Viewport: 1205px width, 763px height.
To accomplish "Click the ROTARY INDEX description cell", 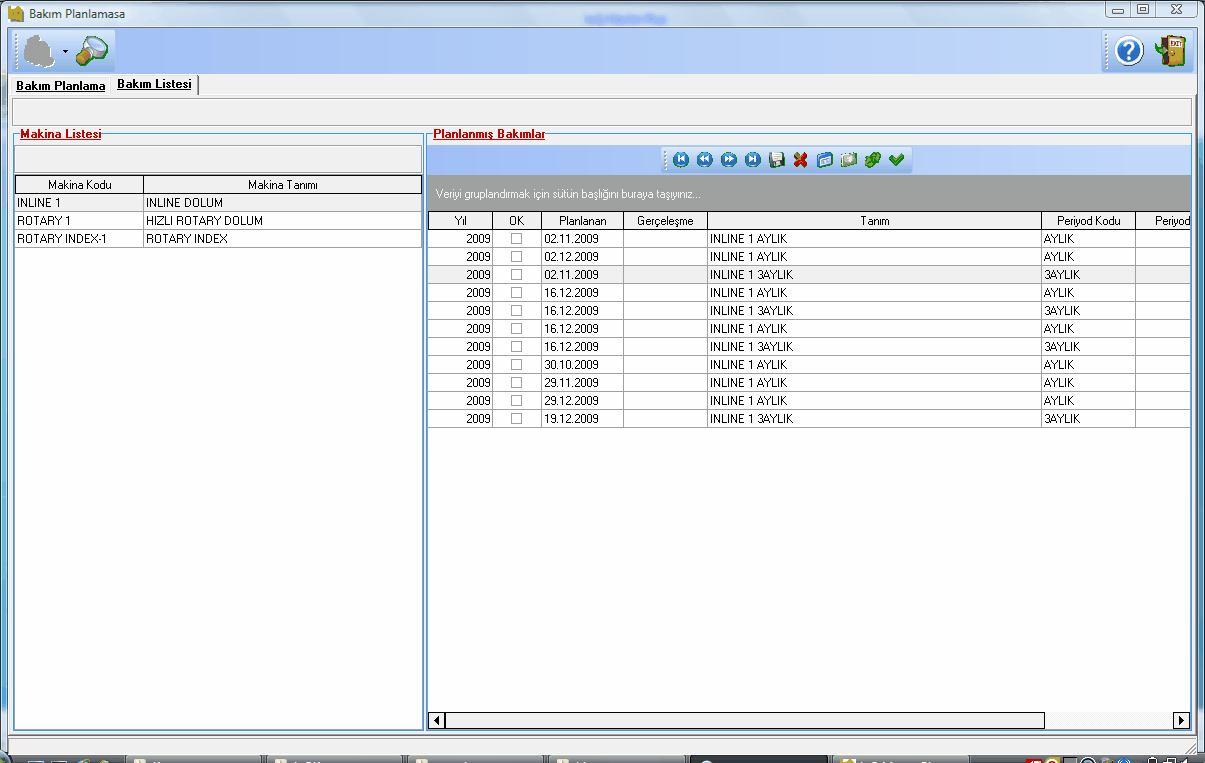I will [x=282, y=239].
